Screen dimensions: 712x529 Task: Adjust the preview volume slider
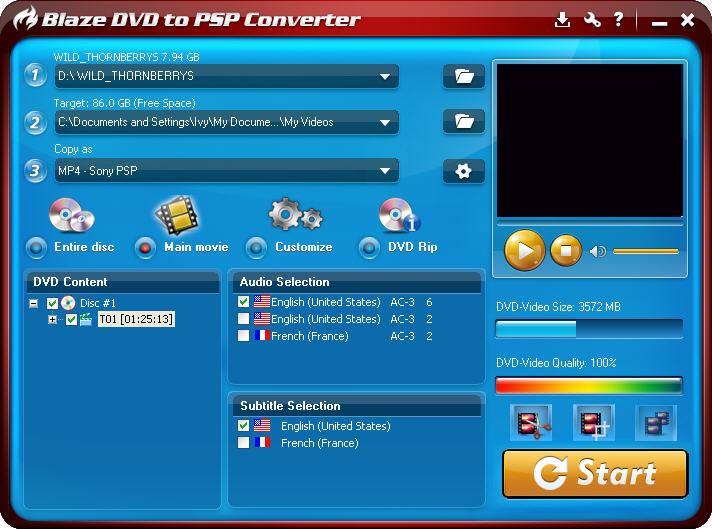[645, 251]
